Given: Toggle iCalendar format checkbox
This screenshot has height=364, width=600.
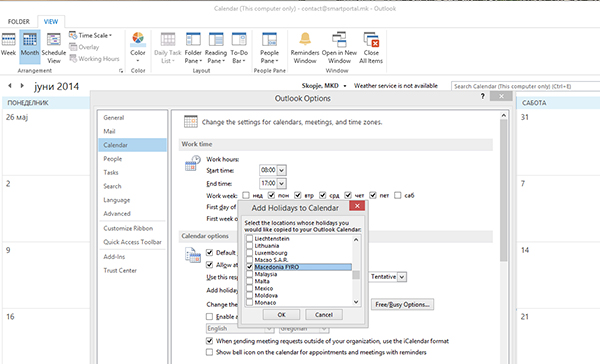Looking at the screenshot, I should [x=209, y=341].
